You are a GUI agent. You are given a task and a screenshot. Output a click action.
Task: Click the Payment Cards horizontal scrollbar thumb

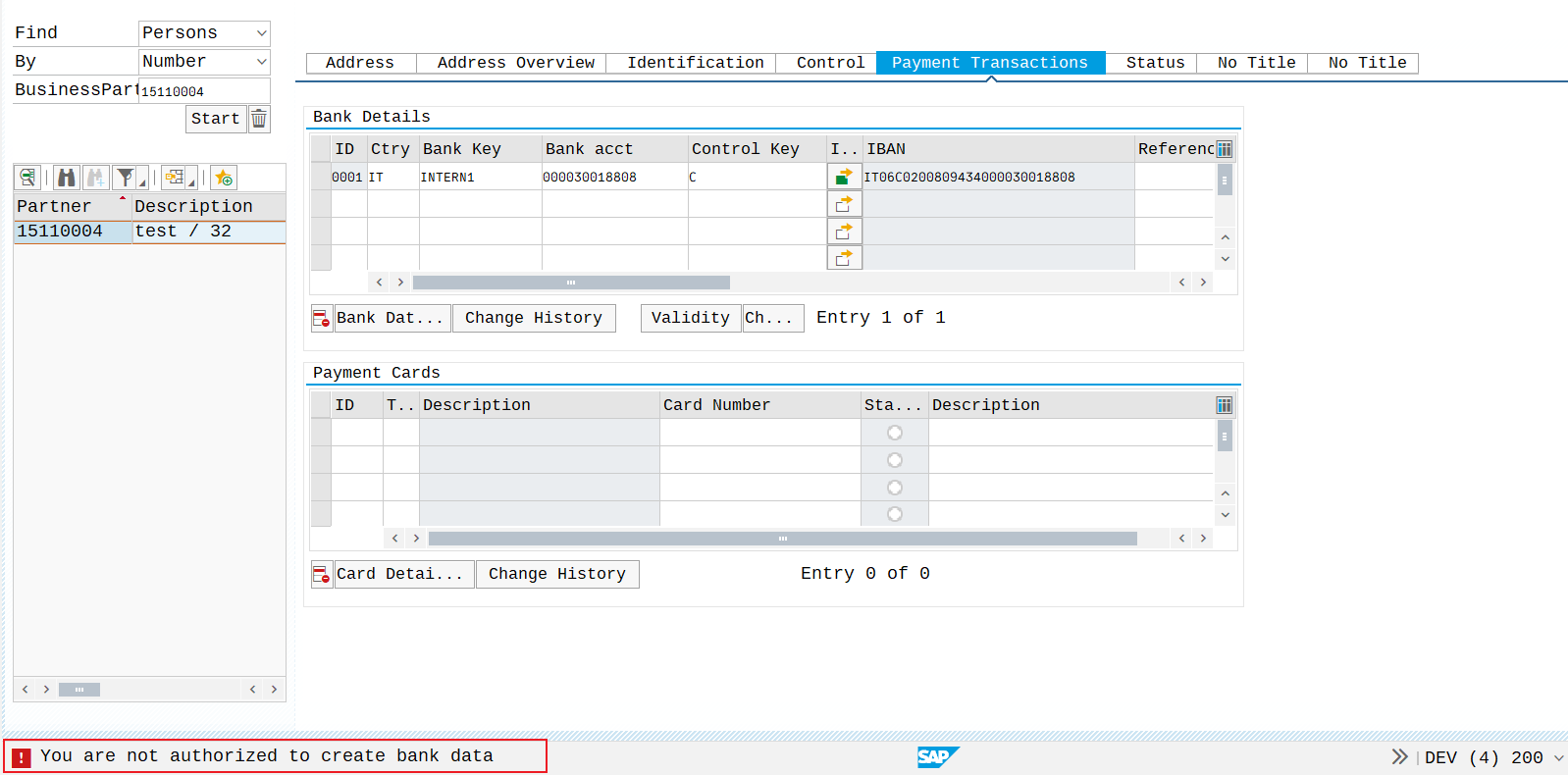pyautogui.click(x=783, y=539)
